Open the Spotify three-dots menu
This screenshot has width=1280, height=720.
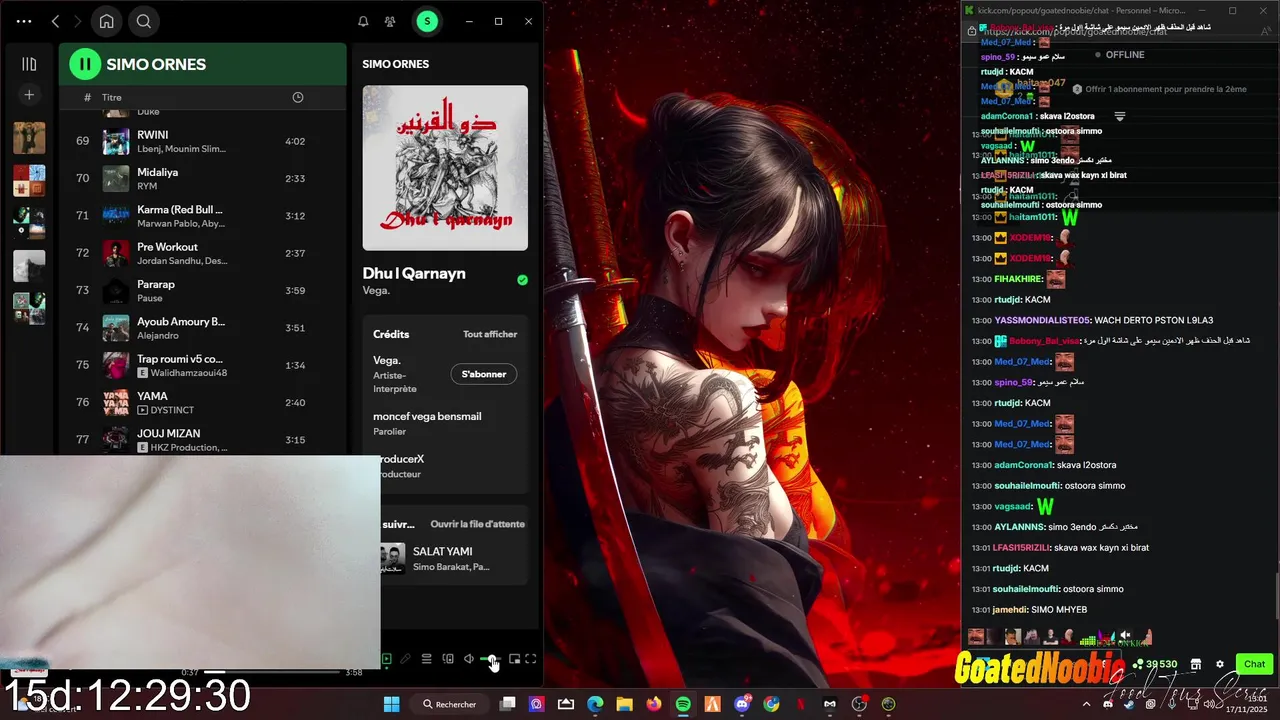point(24,21)
